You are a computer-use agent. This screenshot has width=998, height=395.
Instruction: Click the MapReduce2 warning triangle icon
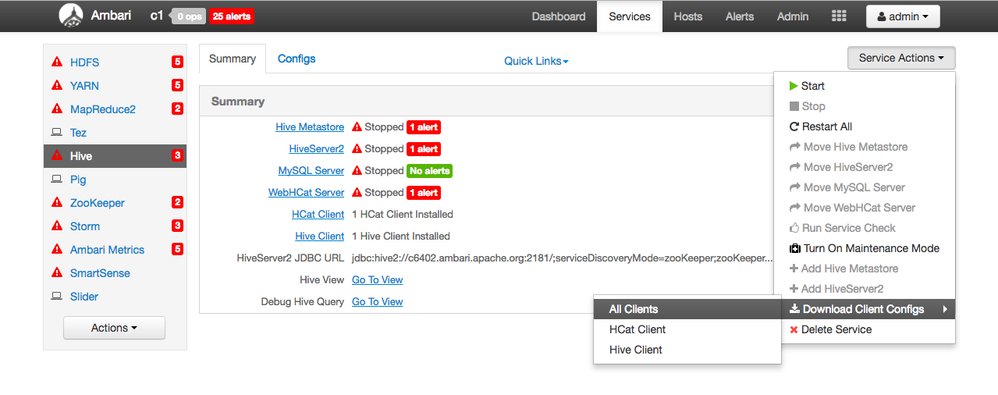57,109
